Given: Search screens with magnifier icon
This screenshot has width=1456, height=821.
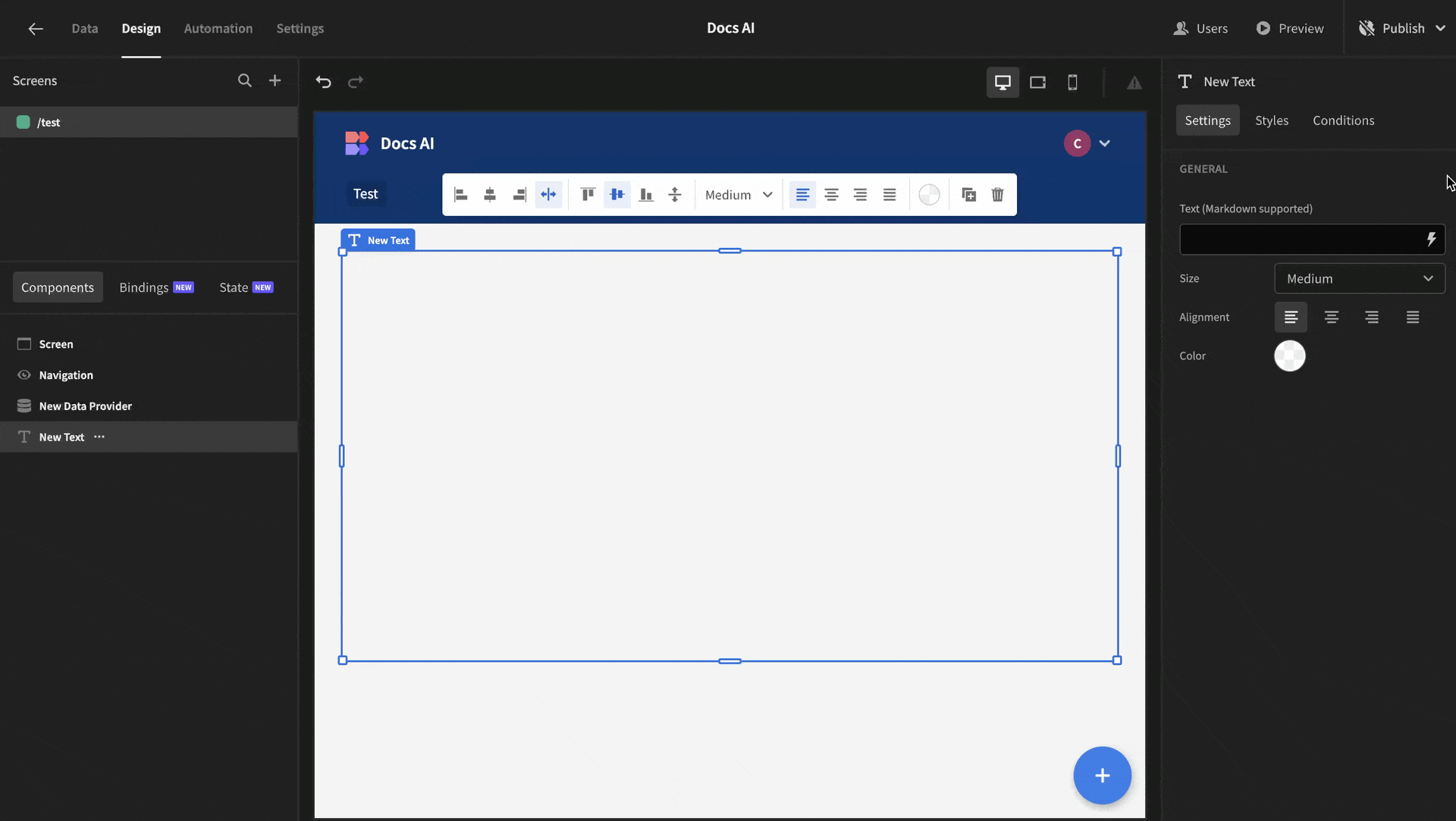Looking at the screenshot, I should [x=244, y=80].
